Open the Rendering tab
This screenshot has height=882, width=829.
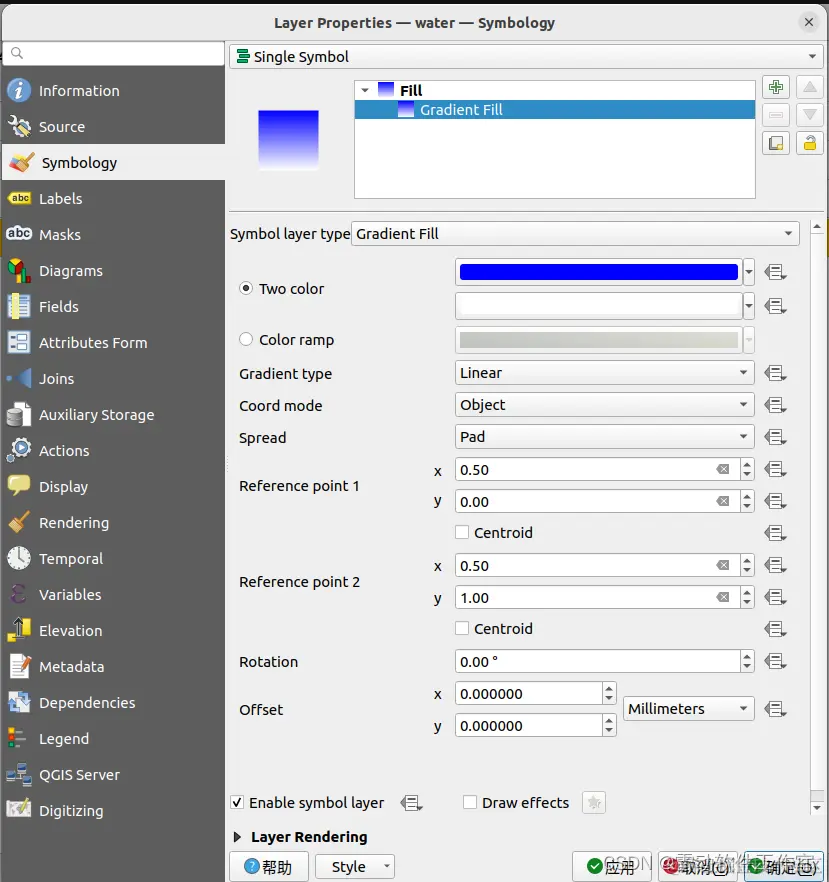point(113,523)
